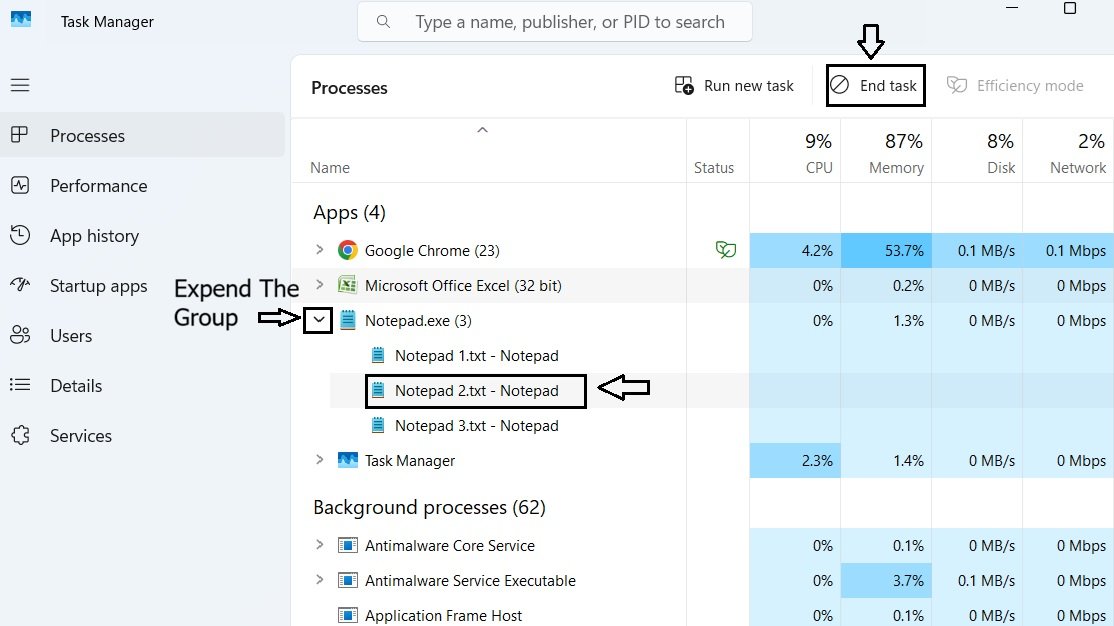
Task: Click the Efficiency mode leaf icon in toolbar
Action: [957, 85]
